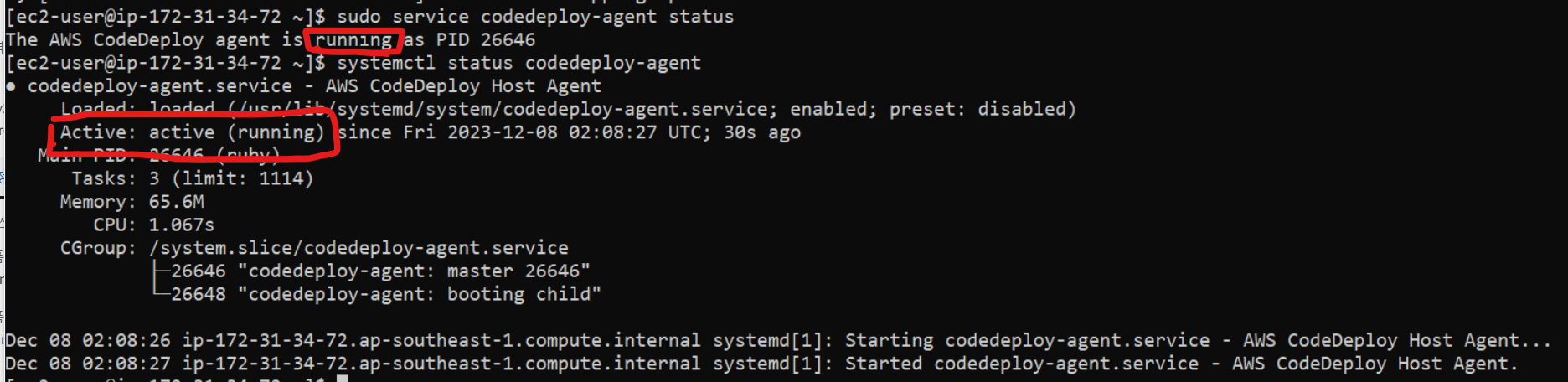
Task: Click the circled word "running" on second line
Action: [x=353, y=40]
